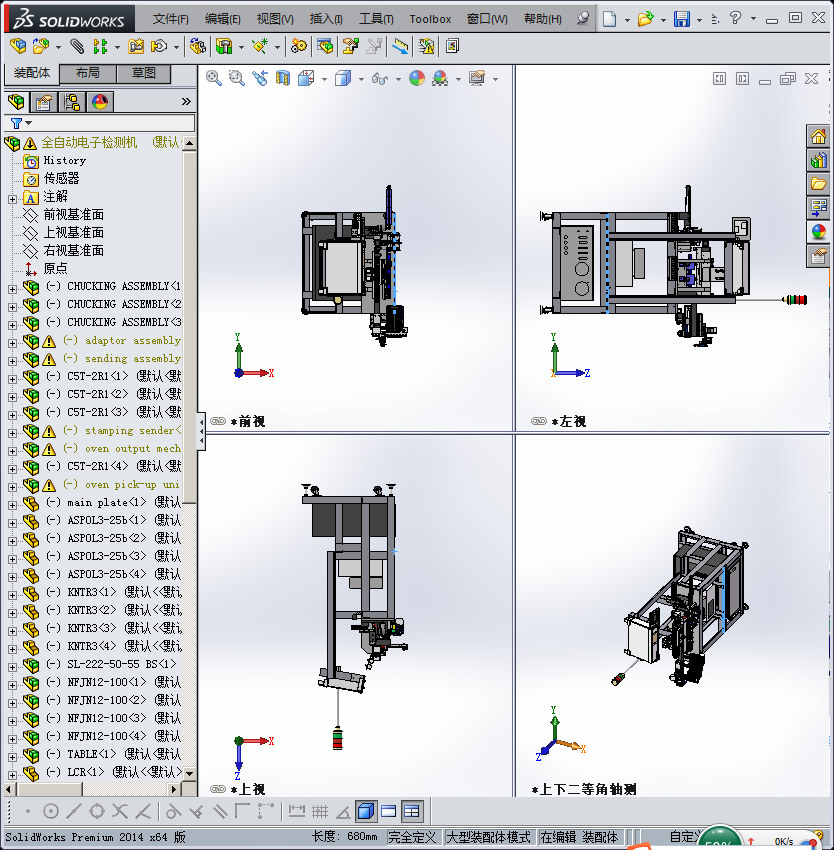
Task: Select the History tree item
Action: tap(65, 160)
